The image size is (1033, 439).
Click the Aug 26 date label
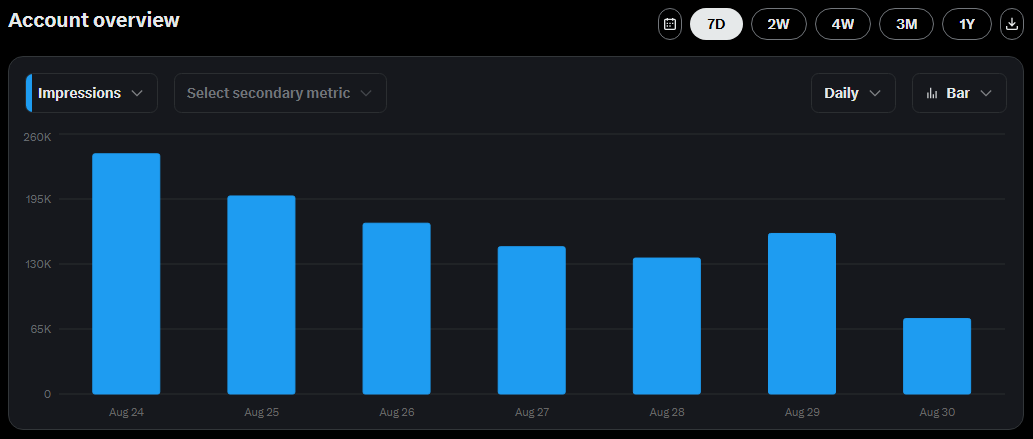coord(397,413)
